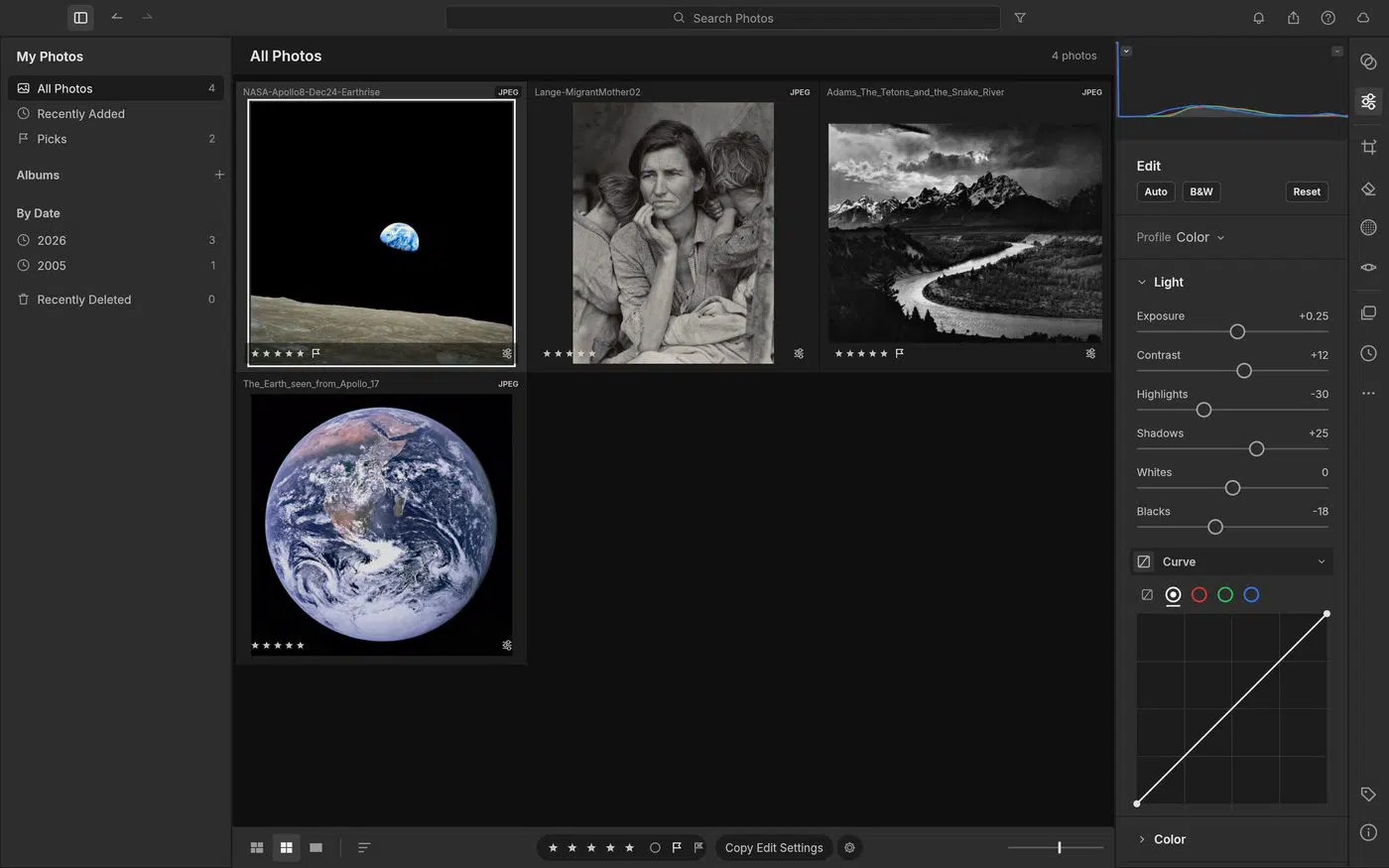Go back with the left arrow
The image size is (1389, 868).
117,17
